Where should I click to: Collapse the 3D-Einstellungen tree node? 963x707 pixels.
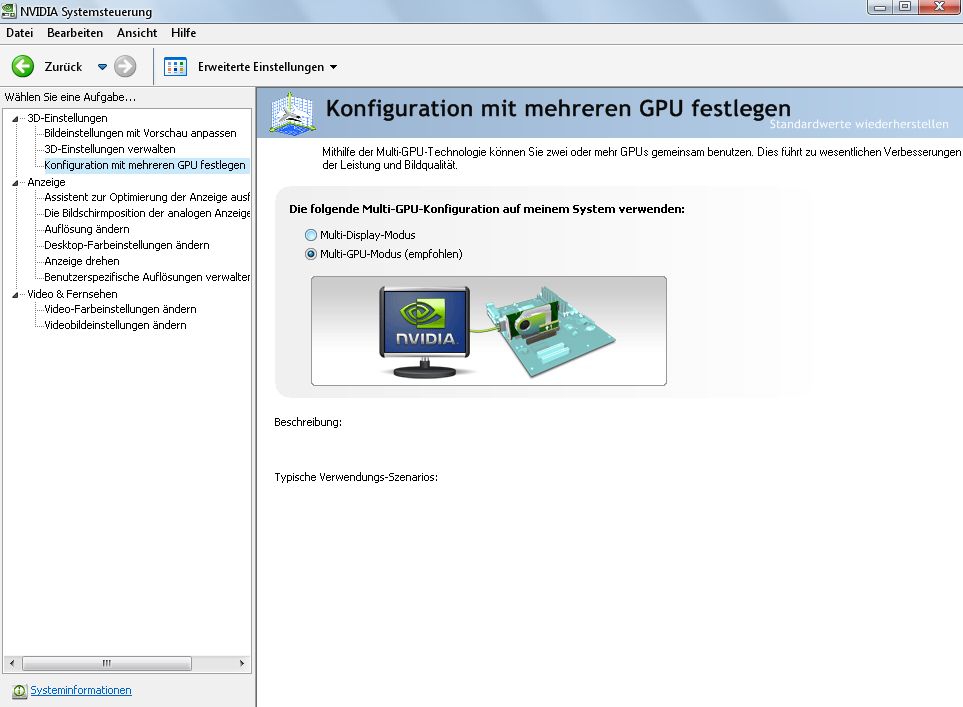click(15, 119)
